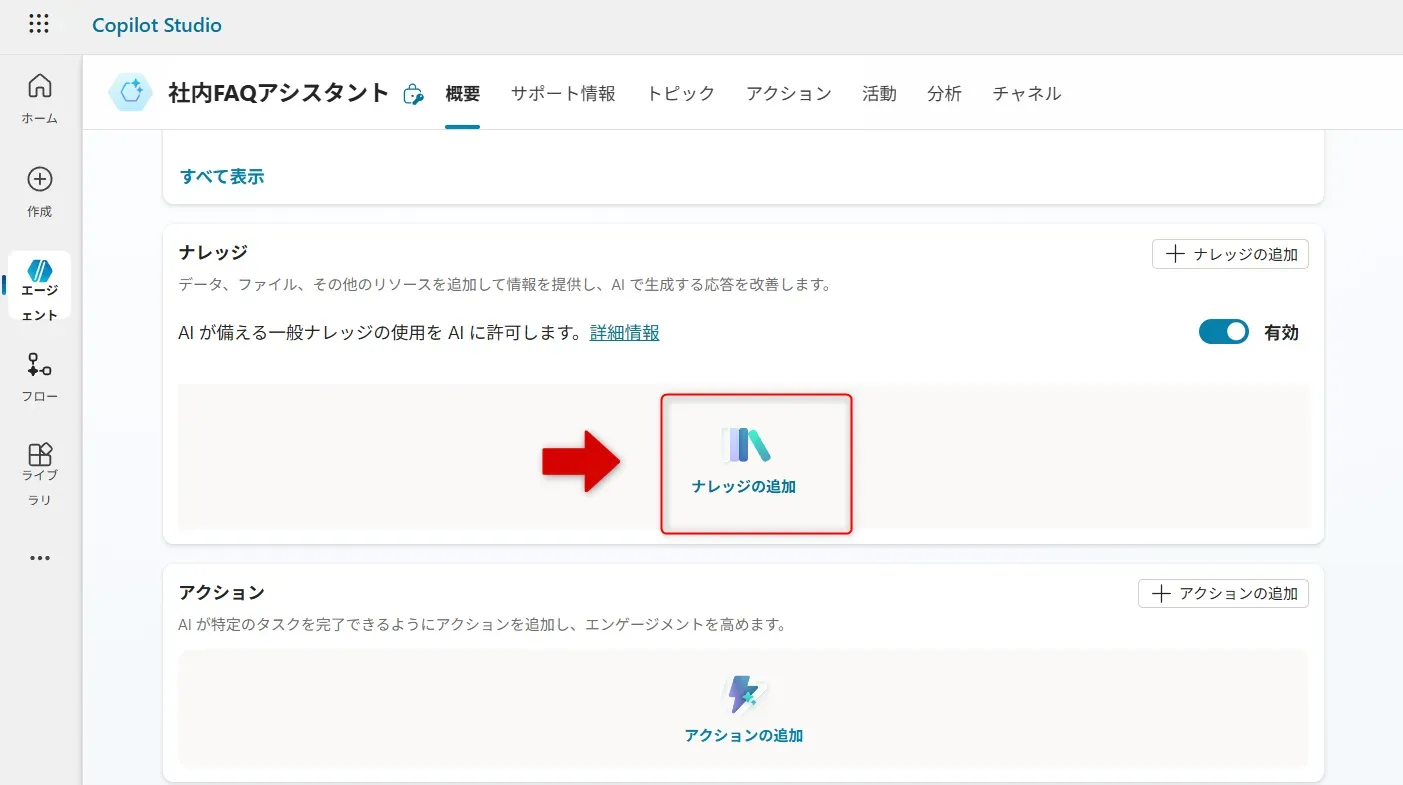Image resolution: width=1403 pixels, height=785 pixels.
Task: Click the + アクションの追加 button
Action: (1223, 593)
